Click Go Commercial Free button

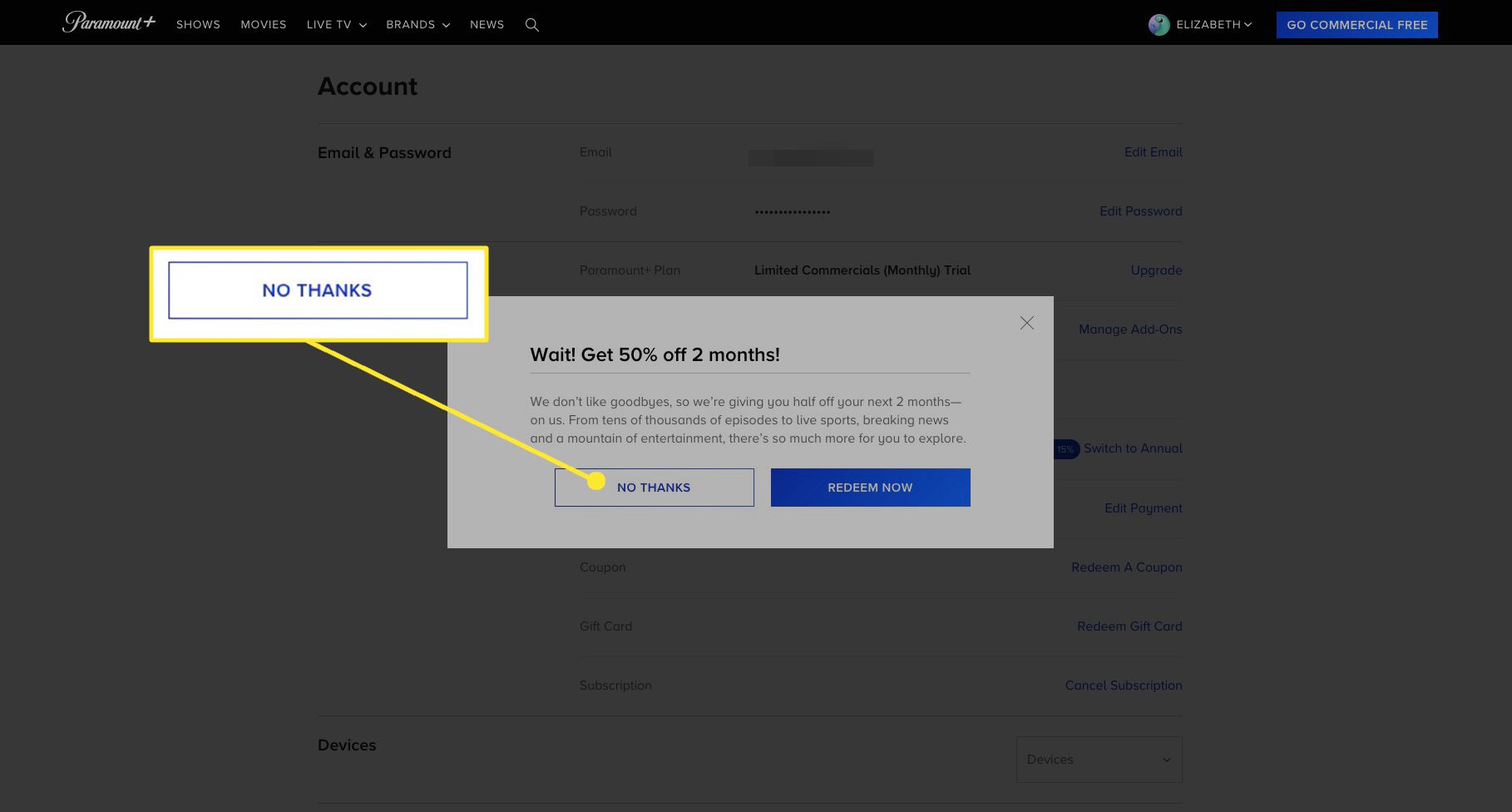[x=1356, y=25]
